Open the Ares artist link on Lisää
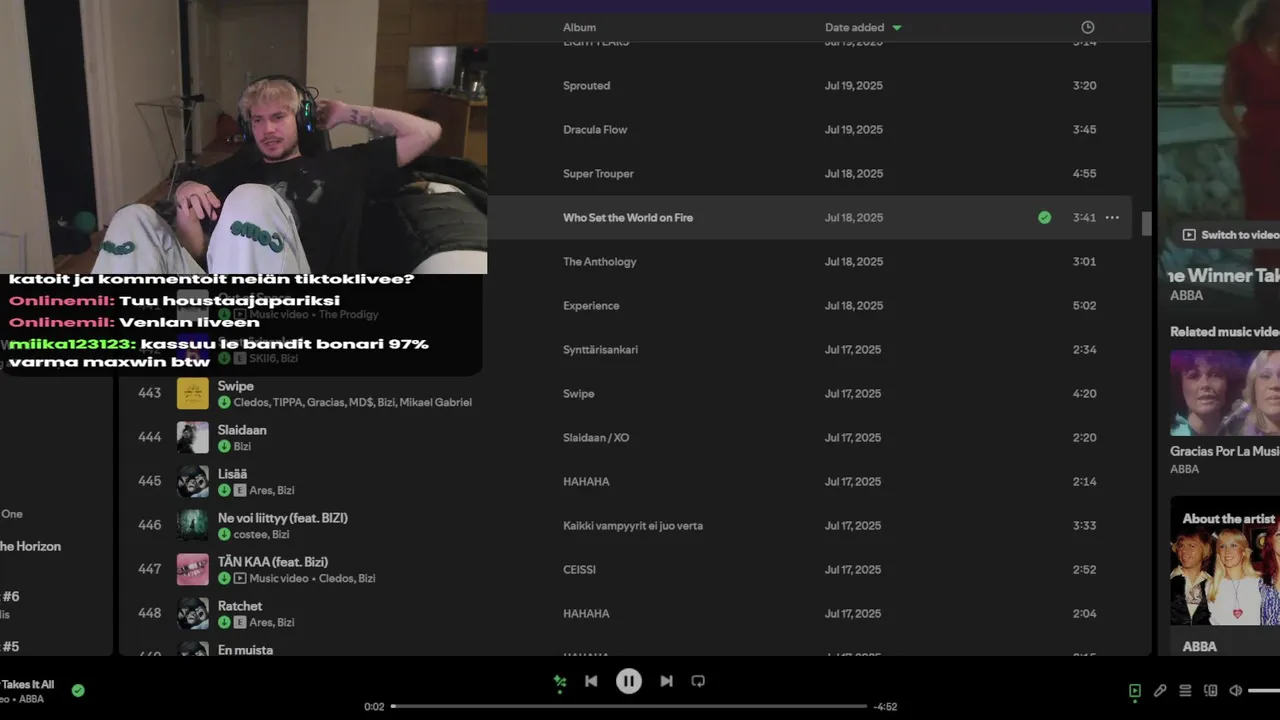This screenshot has height=720, width=1280. pos(260,490)
